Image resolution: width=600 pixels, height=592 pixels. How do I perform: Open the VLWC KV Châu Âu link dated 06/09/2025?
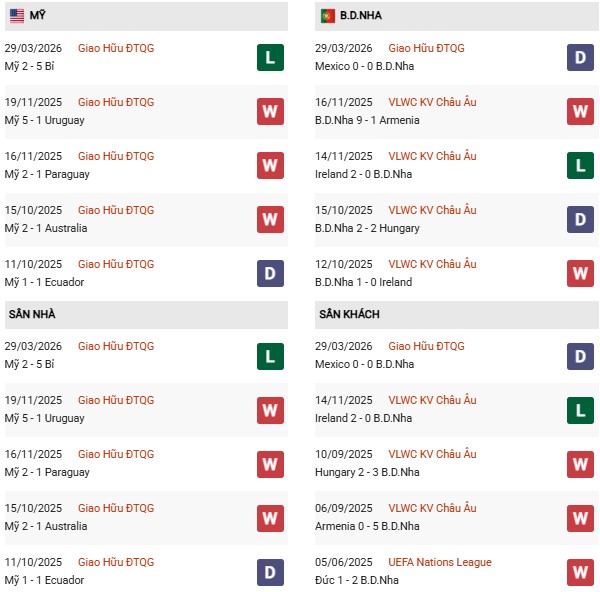(x=432, y=508)
